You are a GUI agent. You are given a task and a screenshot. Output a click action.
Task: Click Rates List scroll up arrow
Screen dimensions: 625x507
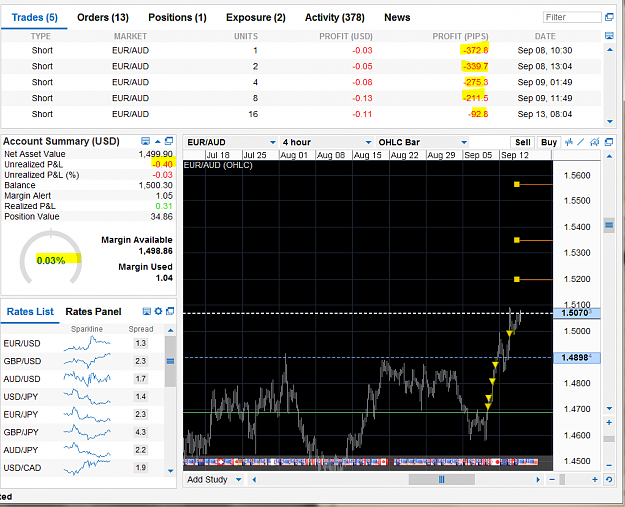pos(171,330)
